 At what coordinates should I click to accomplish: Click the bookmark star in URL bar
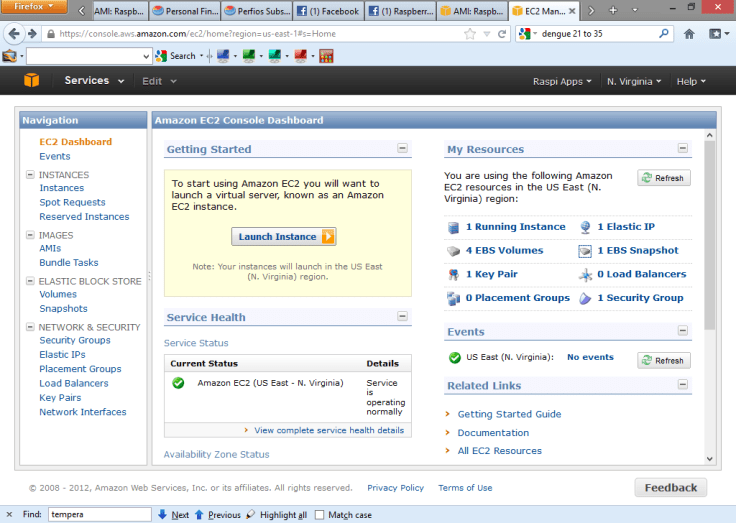(470, 34)
